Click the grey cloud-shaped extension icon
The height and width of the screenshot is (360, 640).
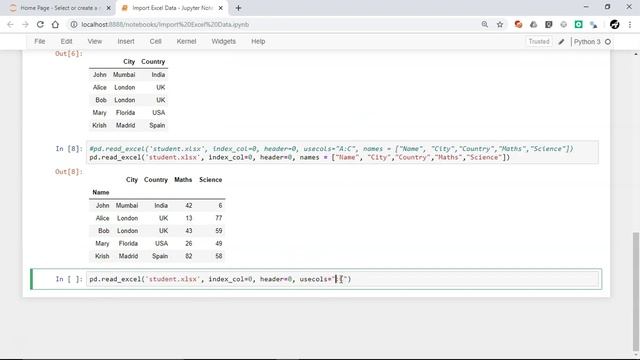coord(533,24)
